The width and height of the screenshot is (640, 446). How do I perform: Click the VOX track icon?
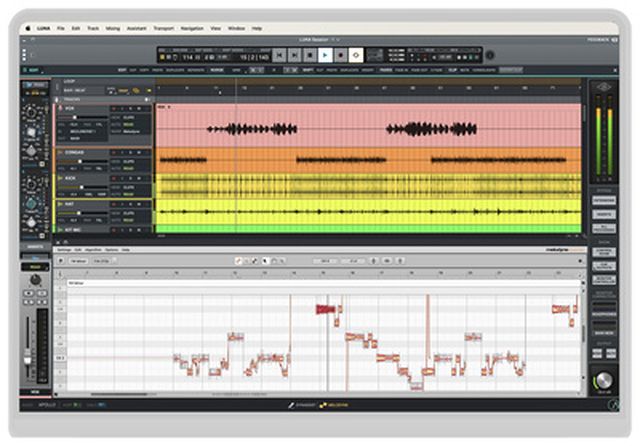tap(61, 106)
